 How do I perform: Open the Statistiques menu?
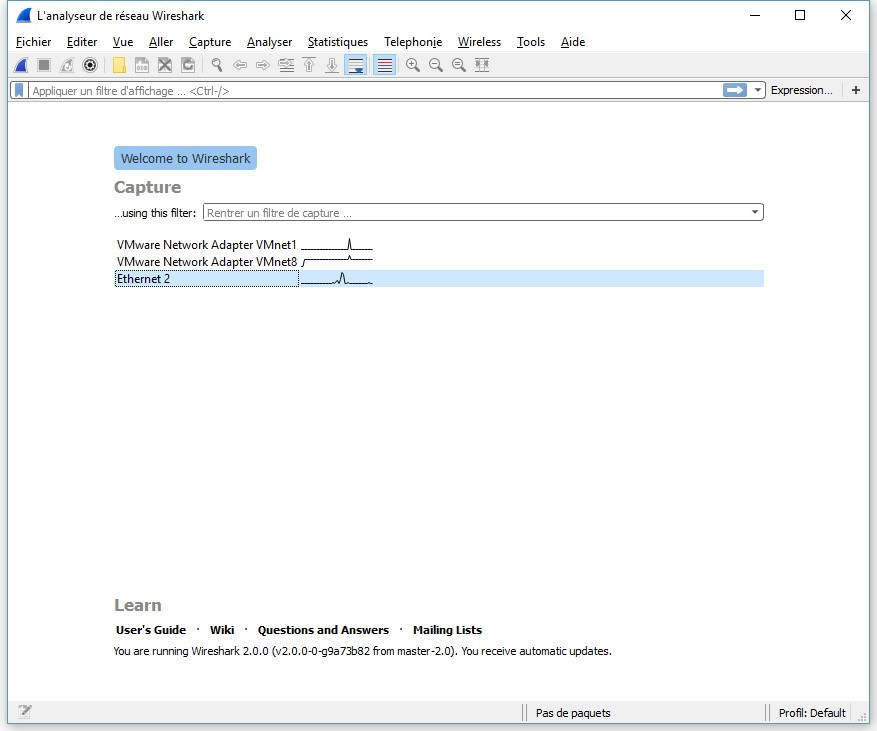coord(338,42)
